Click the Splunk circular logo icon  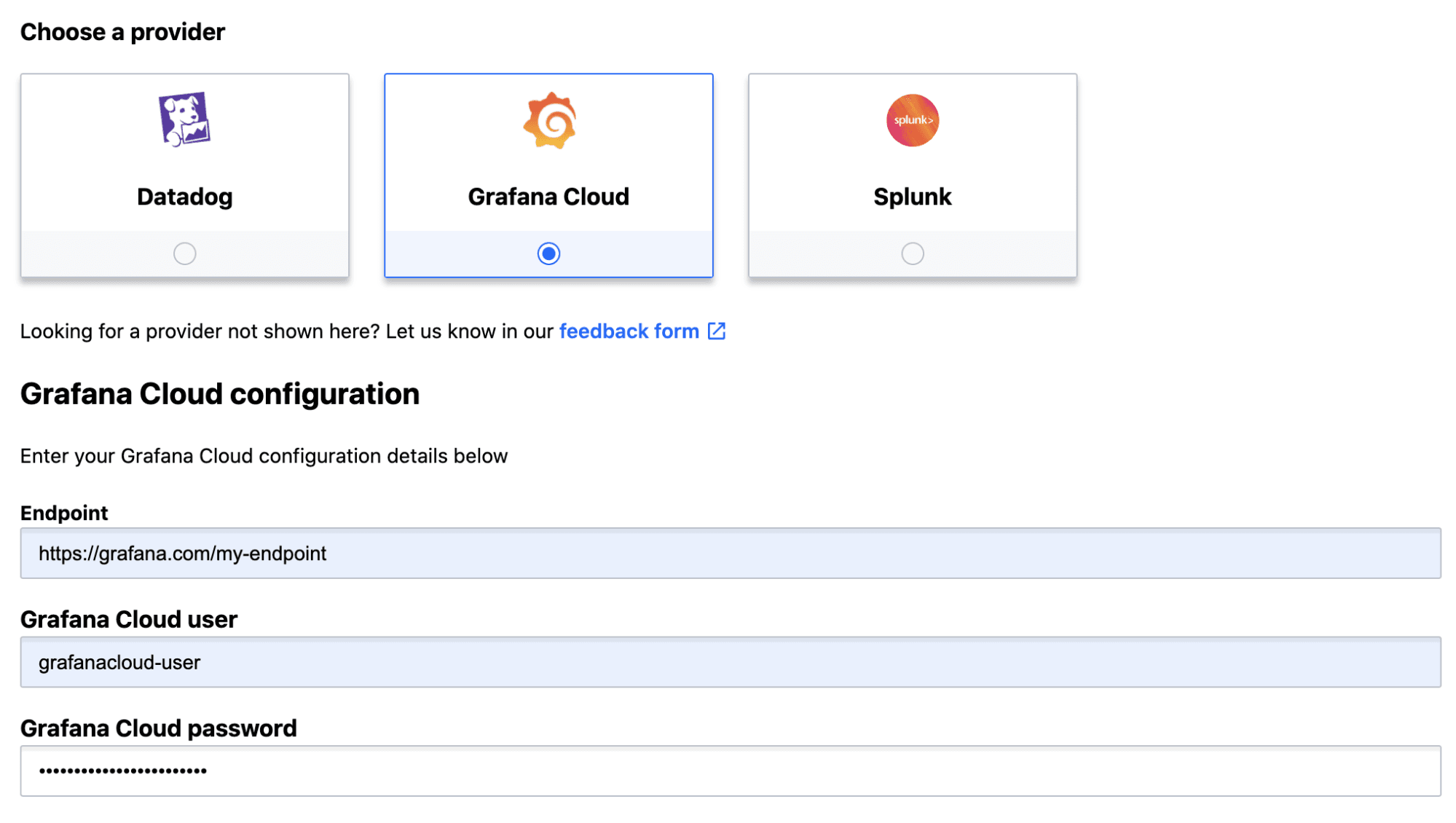(912, 120)
